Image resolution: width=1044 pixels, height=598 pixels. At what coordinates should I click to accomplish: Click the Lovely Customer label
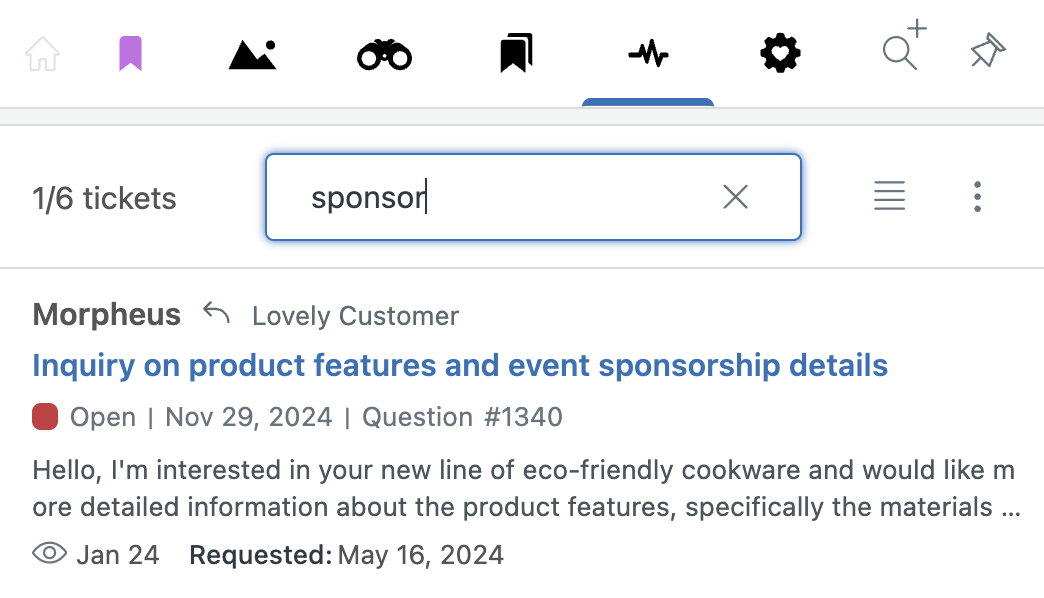(356, 316)
